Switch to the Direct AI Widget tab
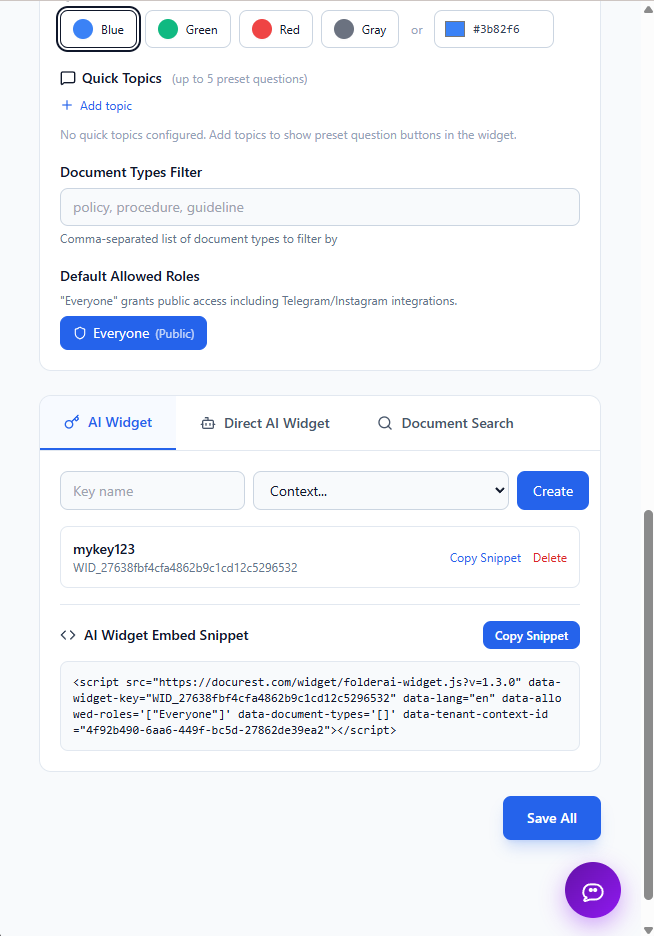Viewport: 654px width, 936px height. [265, 423]
